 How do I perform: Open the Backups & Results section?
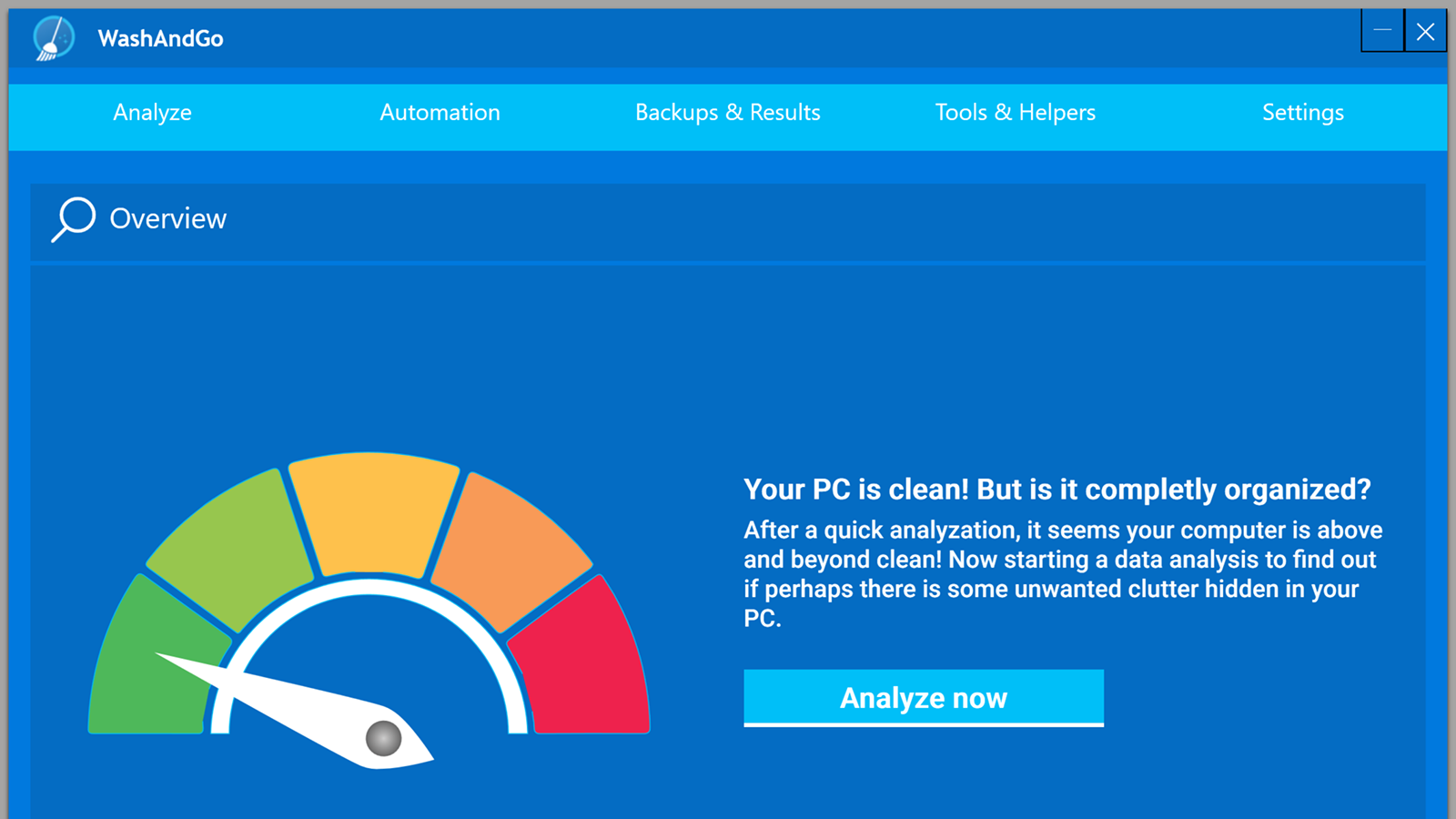tap(727, 113)
